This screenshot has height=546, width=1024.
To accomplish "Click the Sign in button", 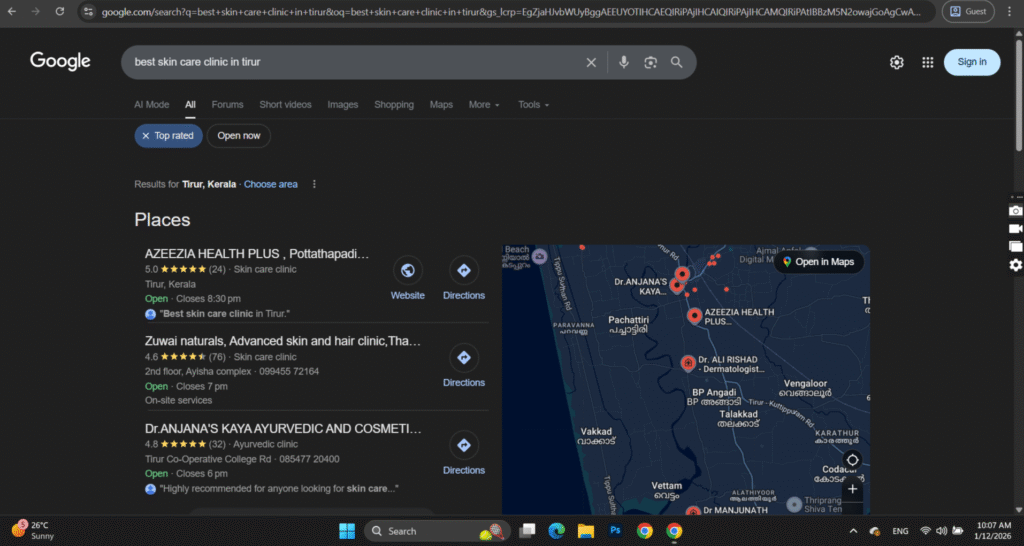I will point(971,62).
